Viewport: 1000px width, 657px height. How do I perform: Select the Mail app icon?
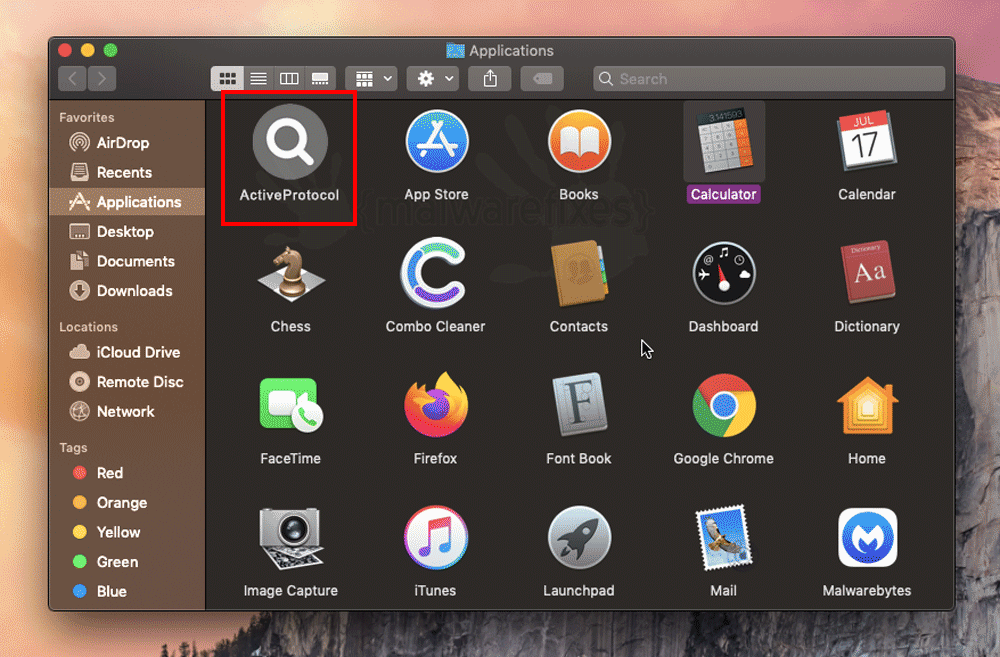pos(724,538)
